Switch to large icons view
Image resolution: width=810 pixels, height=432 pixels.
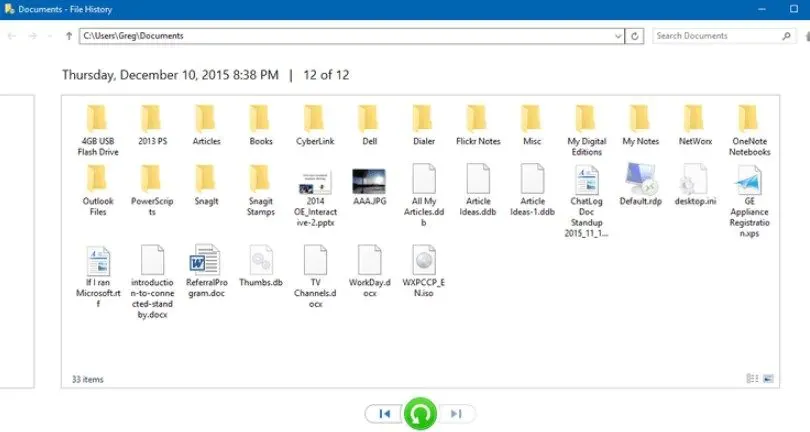(x=768, y=379)
